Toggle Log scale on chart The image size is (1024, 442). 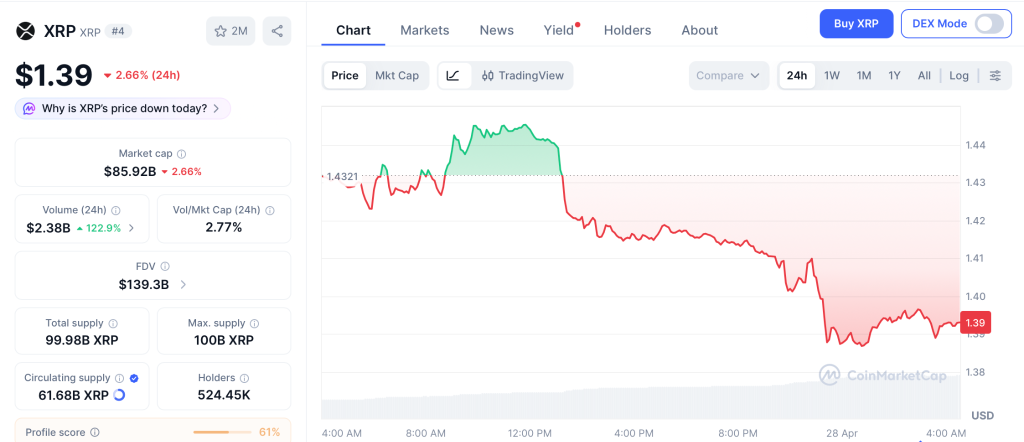point(959,76)
